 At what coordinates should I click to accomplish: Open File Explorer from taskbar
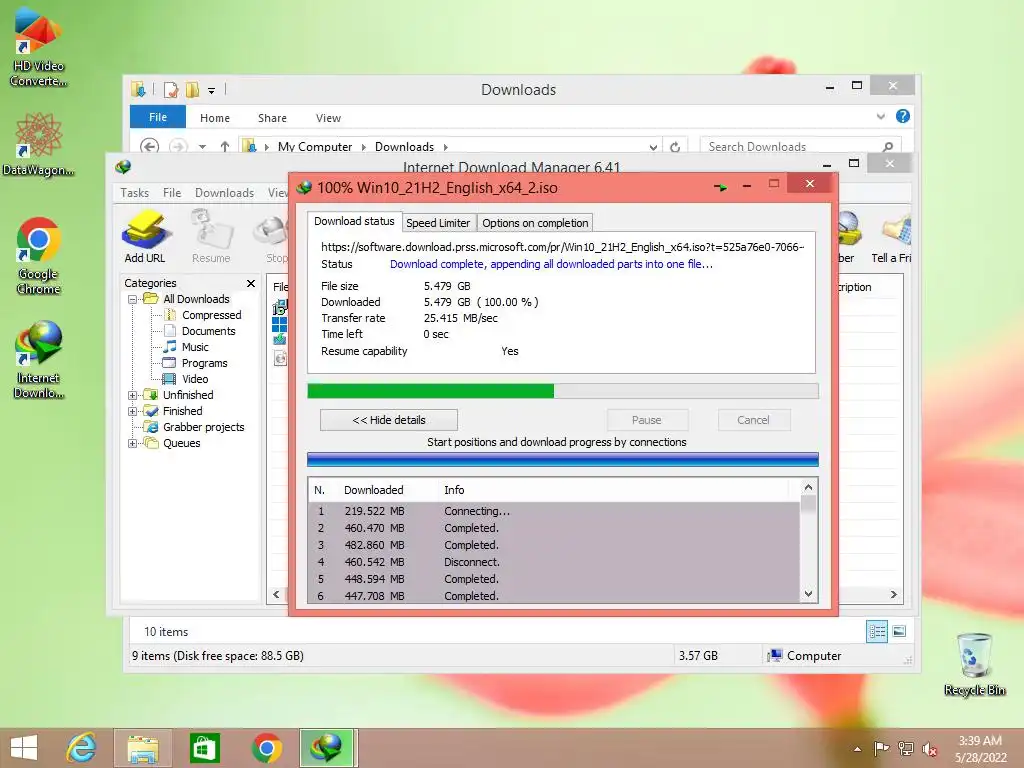[142, 748]
